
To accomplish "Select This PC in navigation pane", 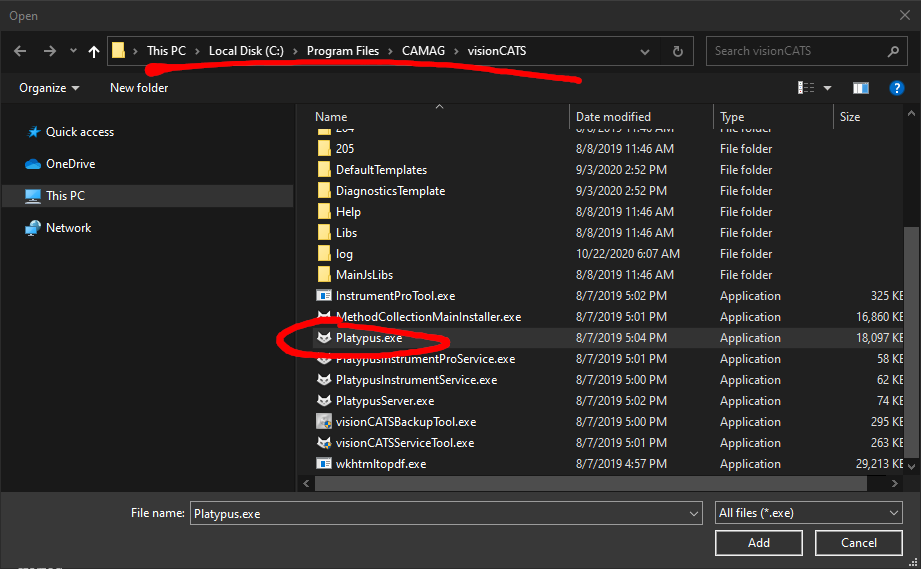I will click(x=66, y=196).
